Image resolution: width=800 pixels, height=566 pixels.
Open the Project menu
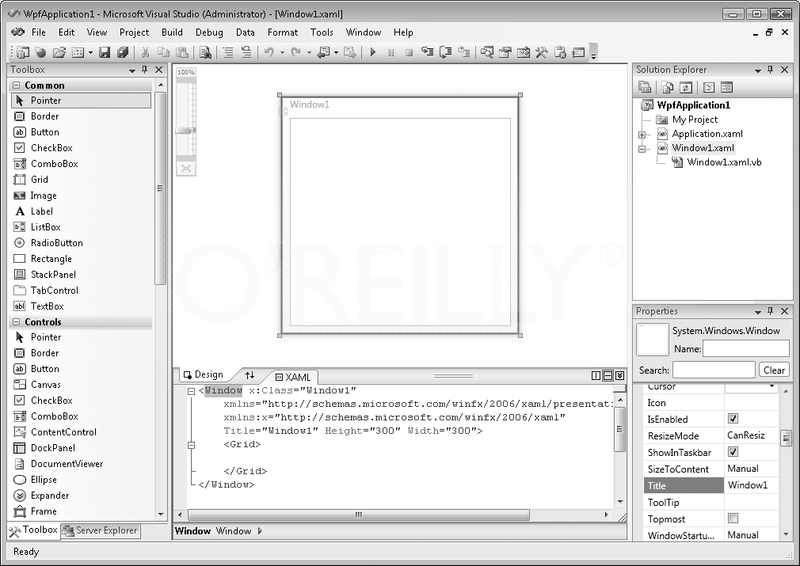[134, 32]
